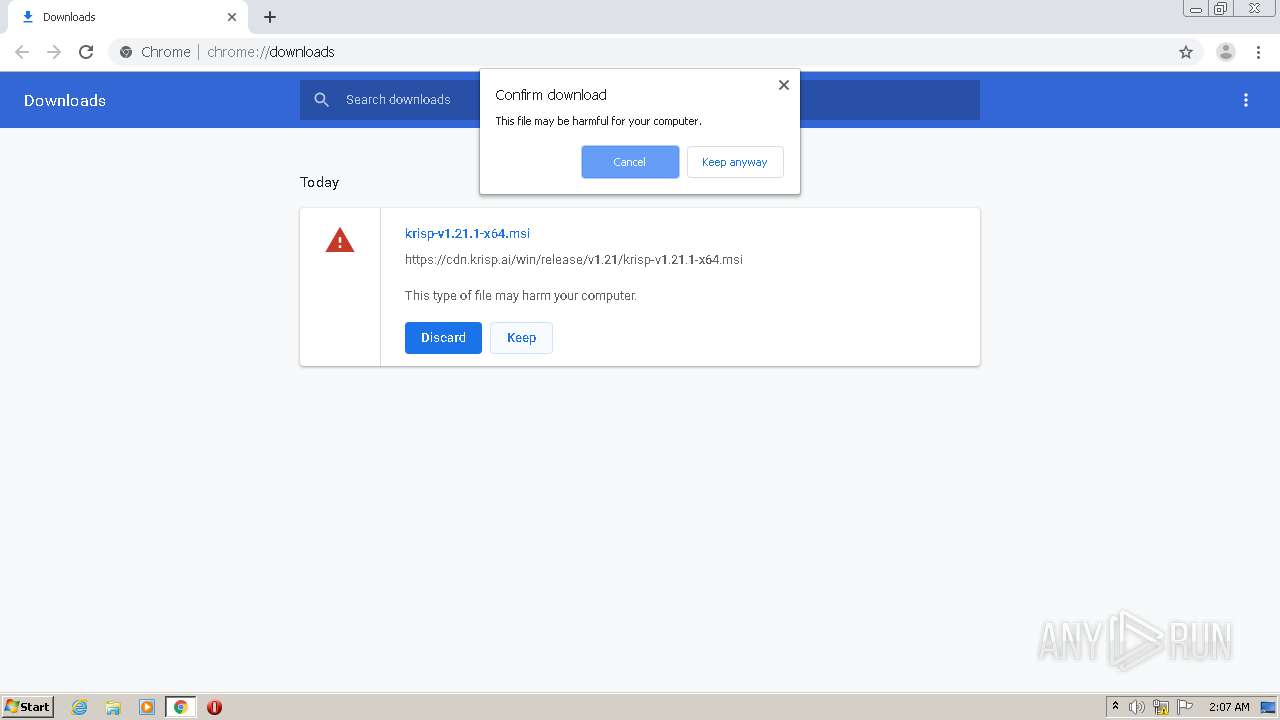Click the Downloads page heading
The image size is (1280, 720).
click(x=65, y=100)
